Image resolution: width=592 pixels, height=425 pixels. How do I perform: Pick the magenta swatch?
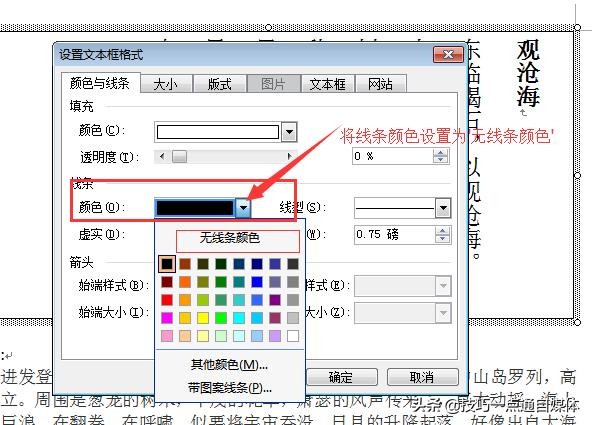167,318
